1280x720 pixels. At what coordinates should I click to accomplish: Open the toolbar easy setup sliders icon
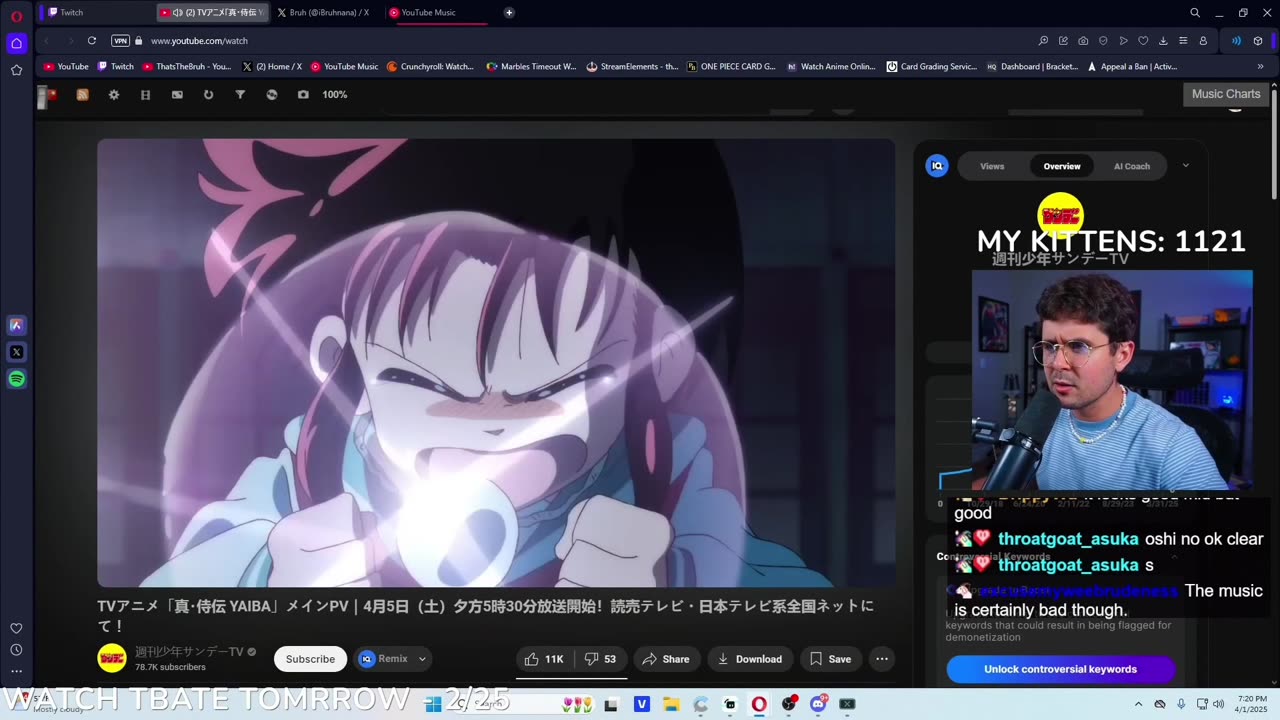pyautogui.click(x=1183, y=41)
